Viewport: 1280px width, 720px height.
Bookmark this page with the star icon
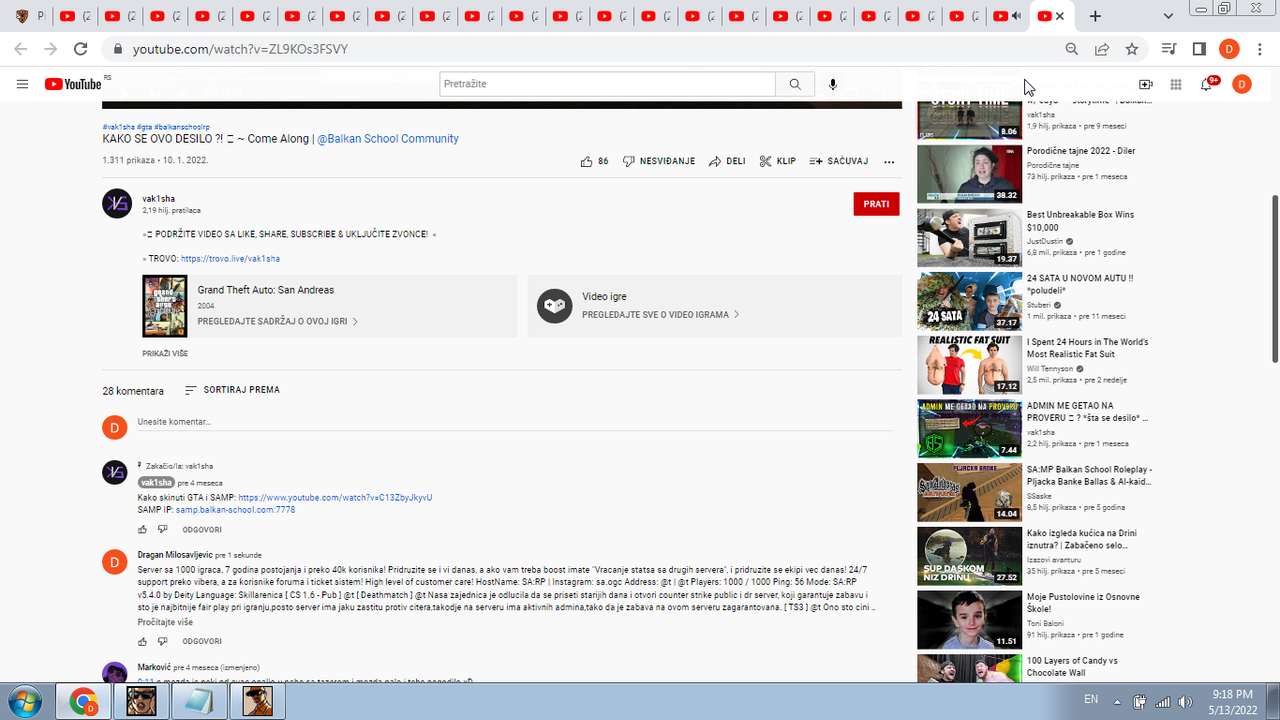(x=1132, y=49)
